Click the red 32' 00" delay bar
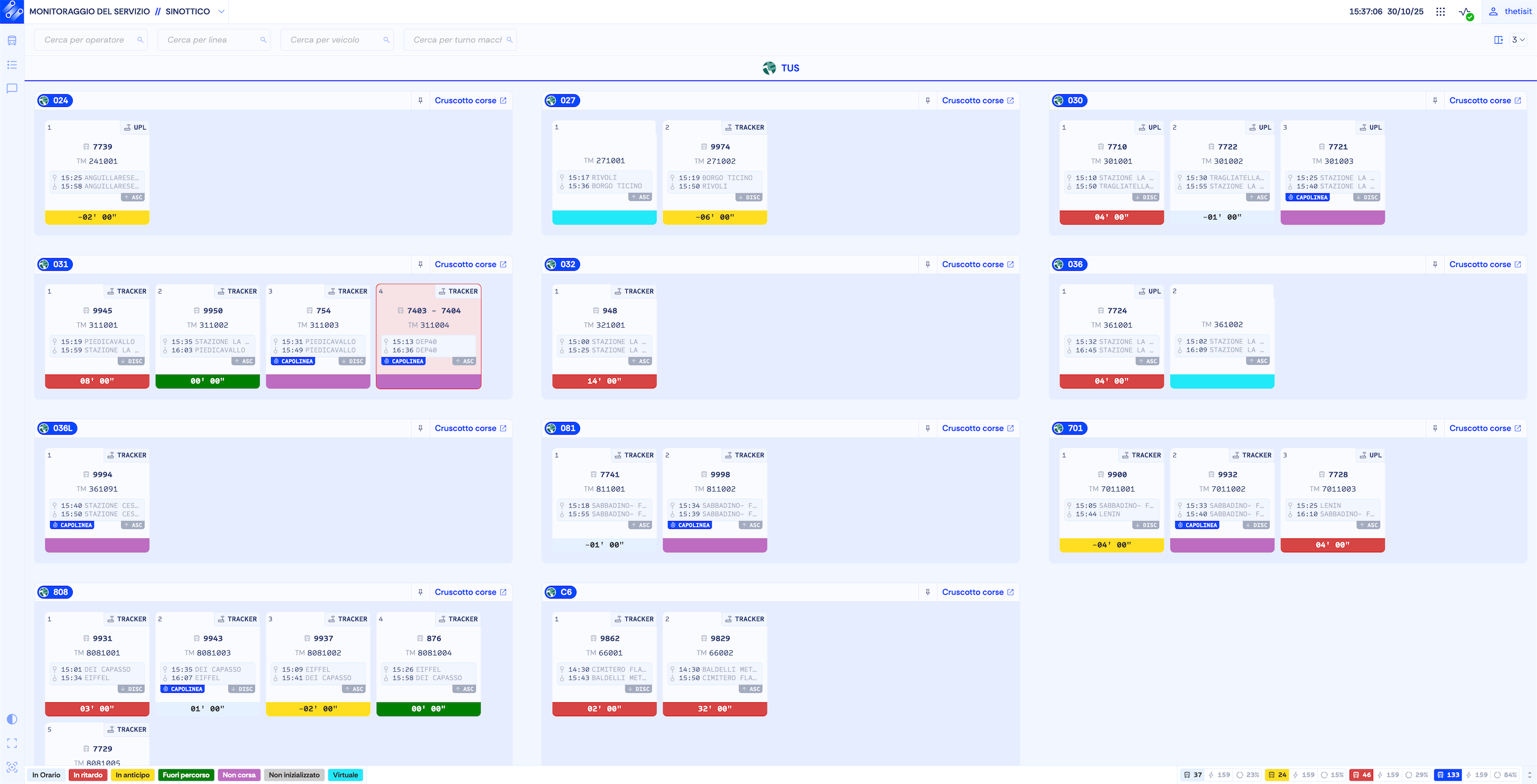The height and width of the screenshot is (784, 1537). tap(714, 709)
